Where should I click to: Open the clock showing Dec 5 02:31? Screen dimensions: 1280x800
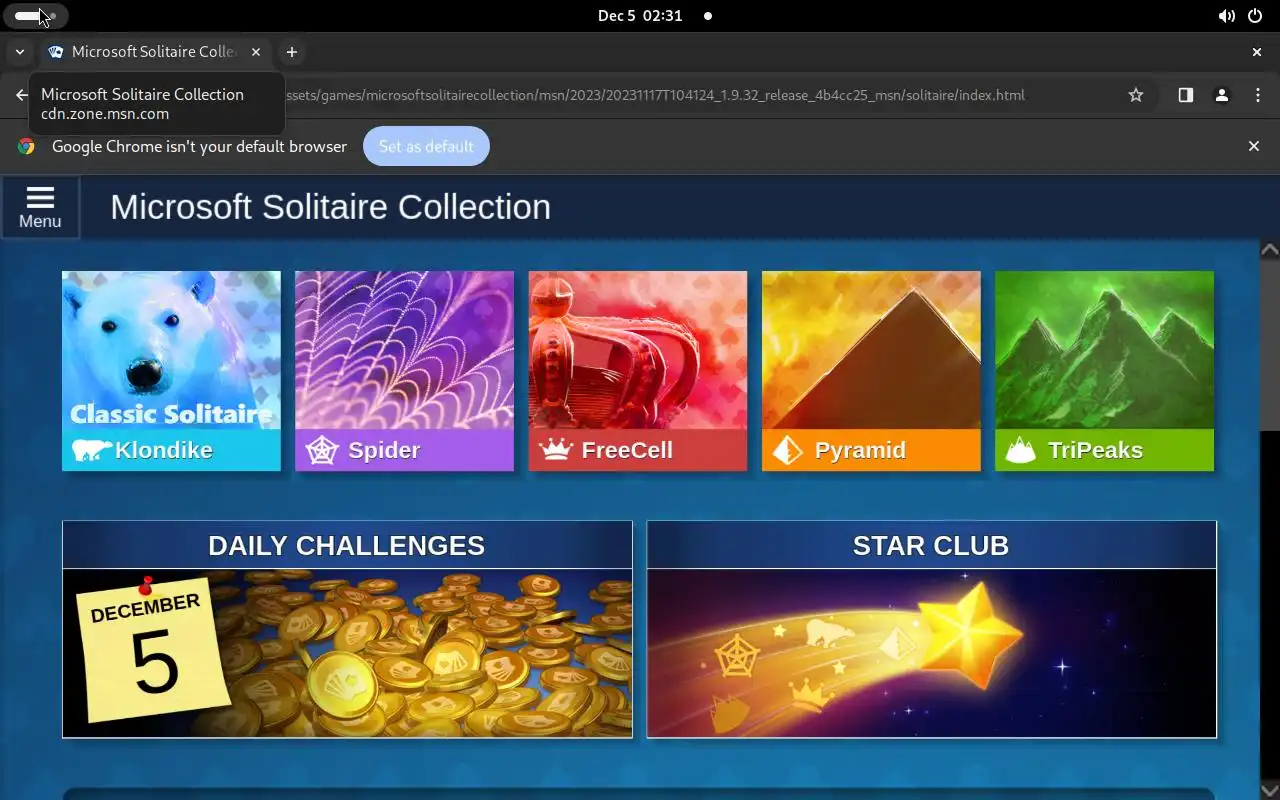pos(640,16)
